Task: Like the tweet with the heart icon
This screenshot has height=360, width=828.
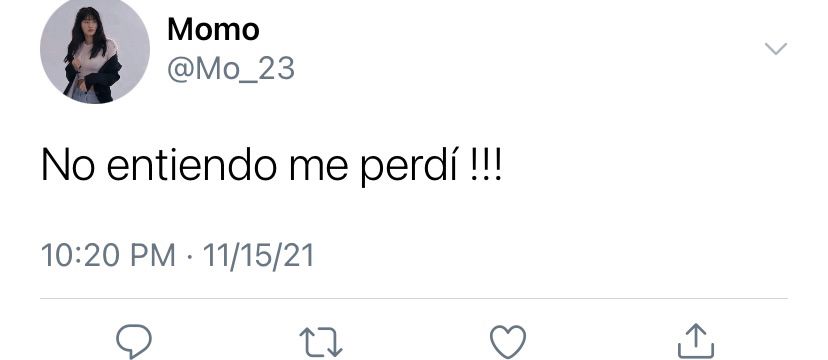Action: coord(508,342)
